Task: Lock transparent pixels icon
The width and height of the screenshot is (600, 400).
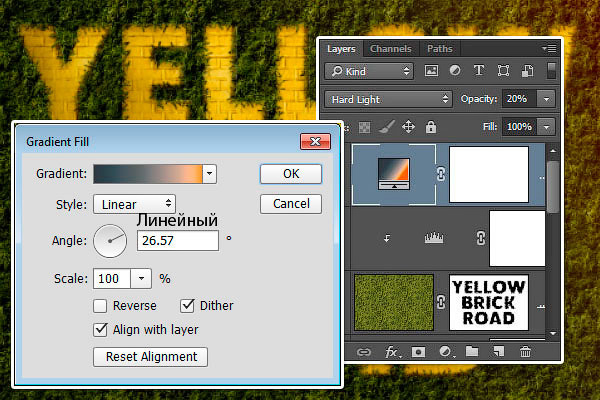Action: [364, 127]
